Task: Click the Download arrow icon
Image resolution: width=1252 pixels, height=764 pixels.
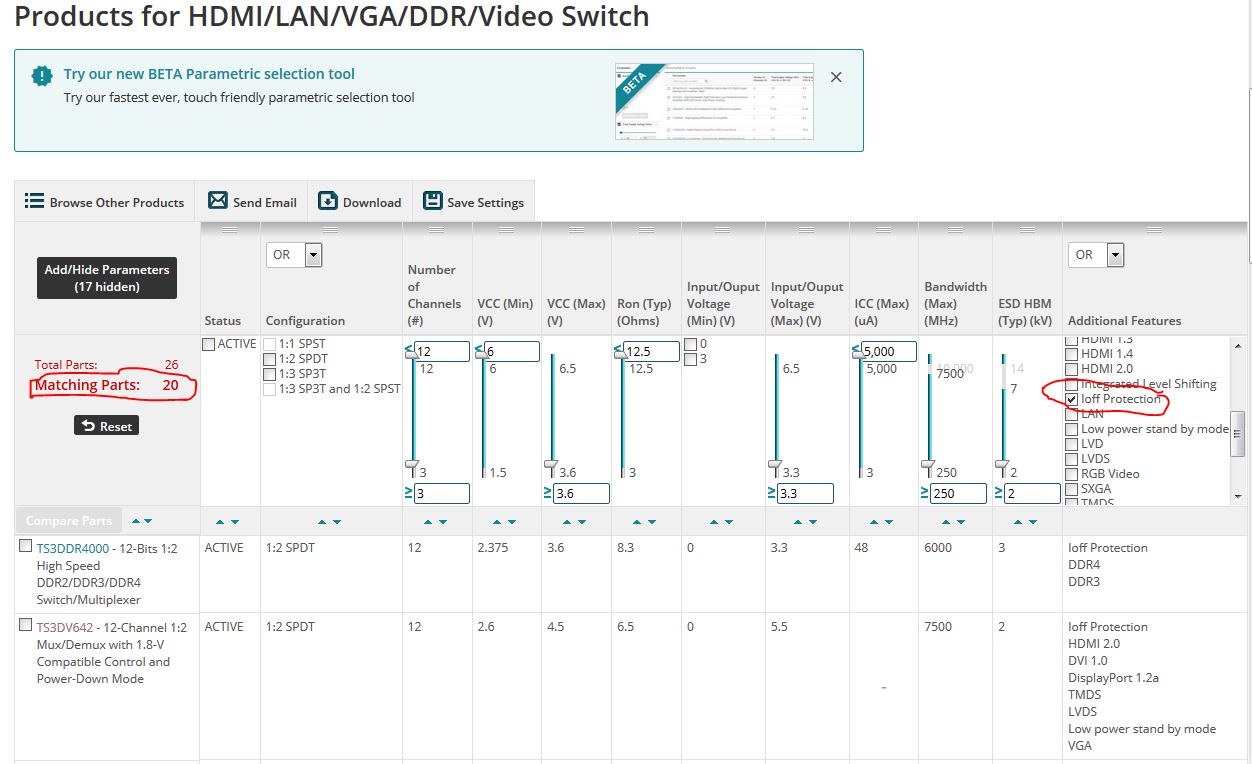Action: [328, 201]
